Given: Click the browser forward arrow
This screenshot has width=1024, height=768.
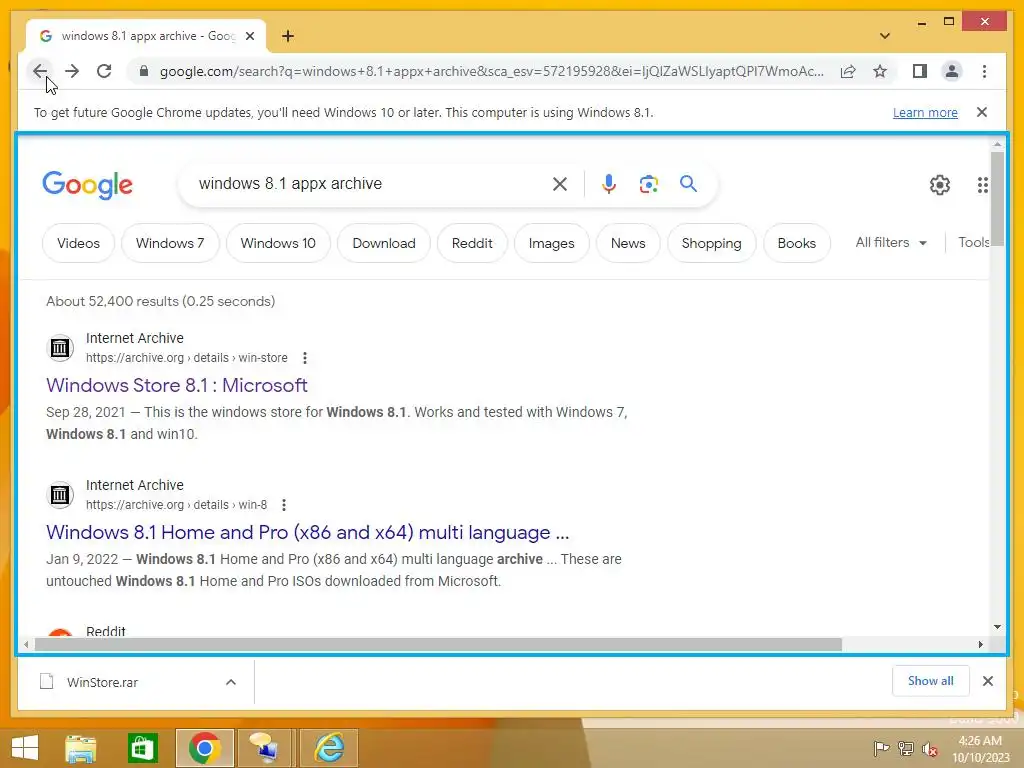Looking at the screenshot, I should click(x=72, y=71).
